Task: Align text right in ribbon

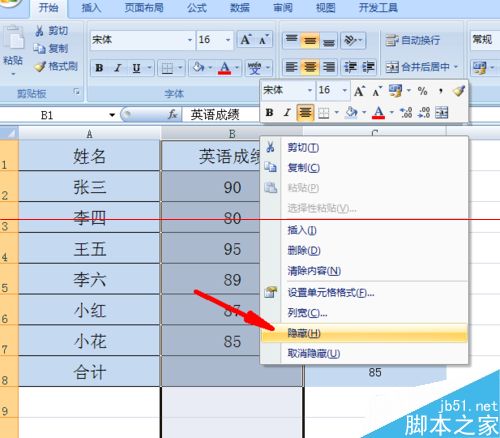Action: [329, 67]
